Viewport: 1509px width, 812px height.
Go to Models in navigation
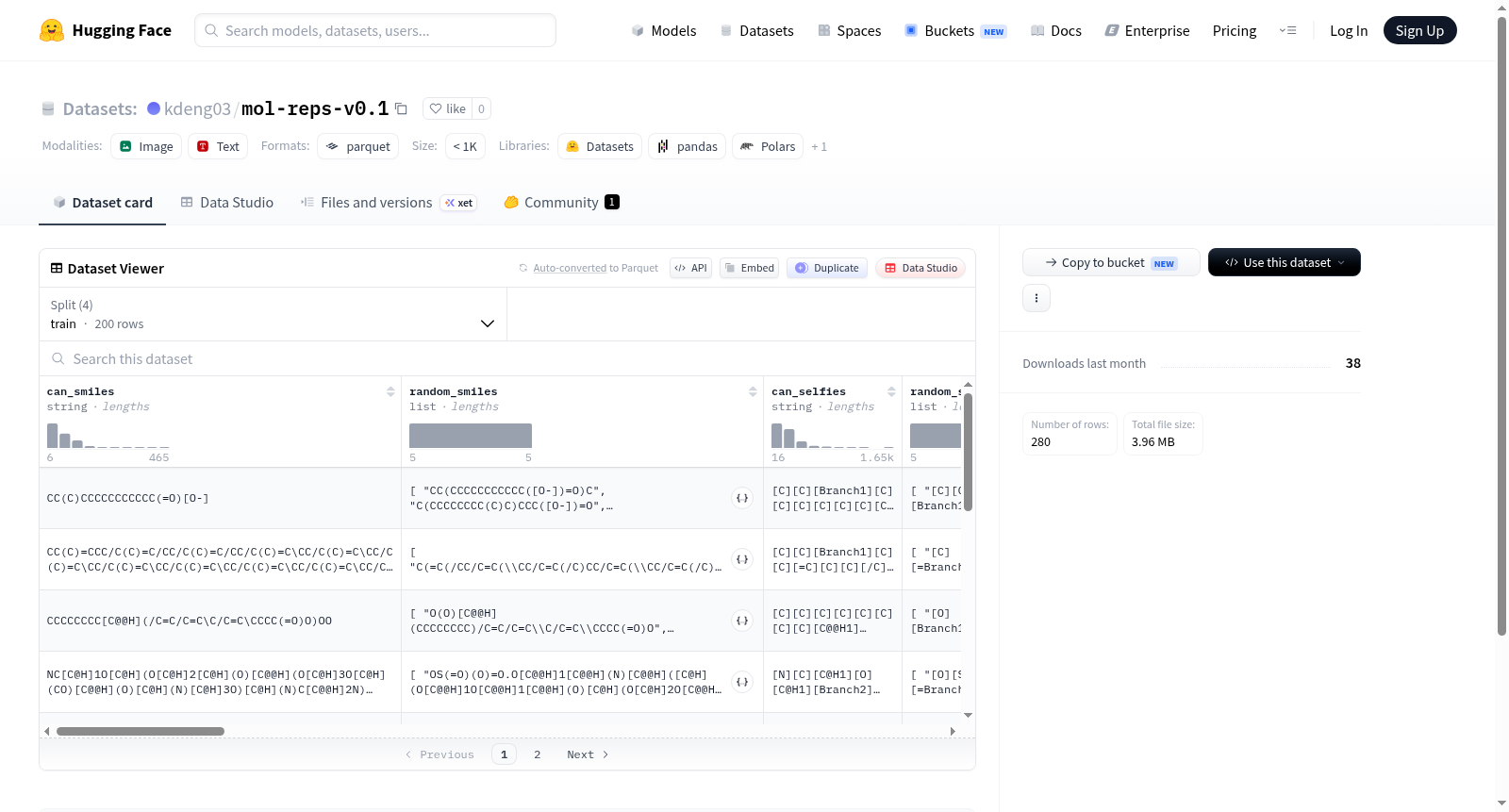[x=664, y=30]
